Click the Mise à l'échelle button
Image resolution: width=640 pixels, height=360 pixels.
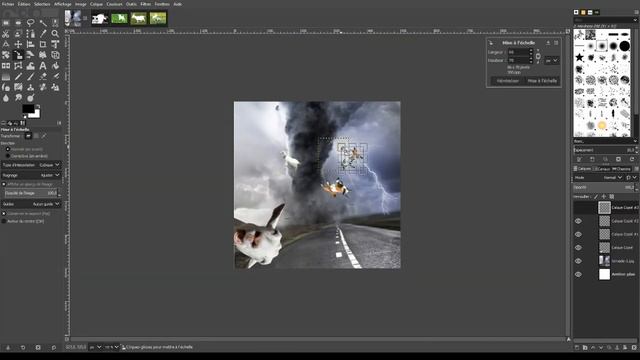click(x=542, y=81)
